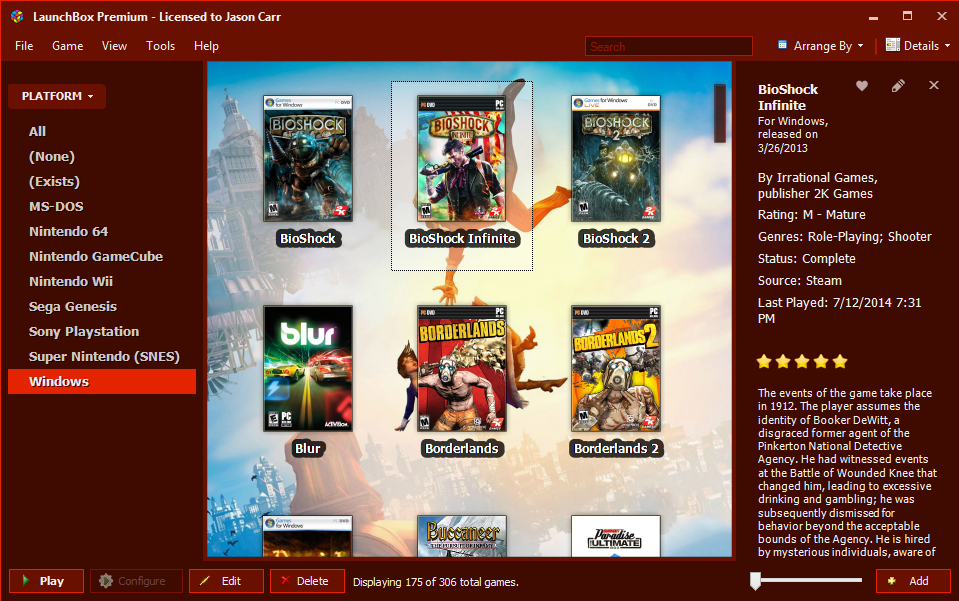Adjust the box size slider handle
959x601 pixels.
coord(755,581)
